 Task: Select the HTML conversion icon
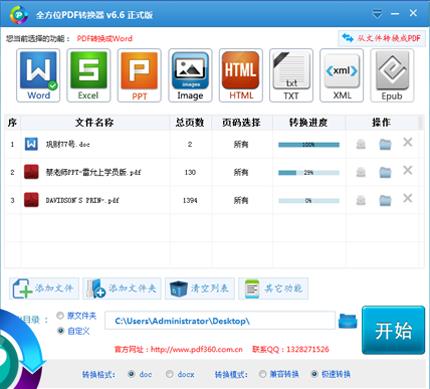(241, 75)
